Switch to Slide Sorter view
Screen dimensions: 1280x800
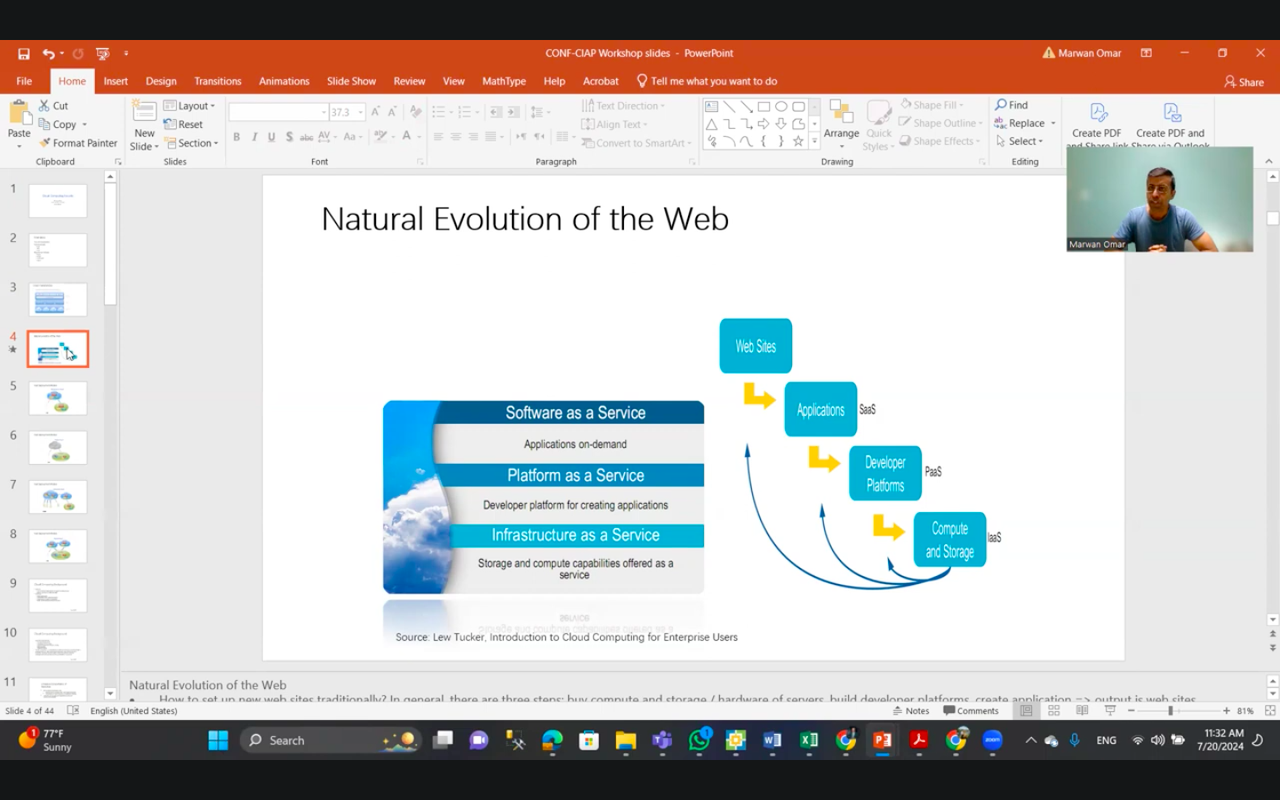(1054, 711)
